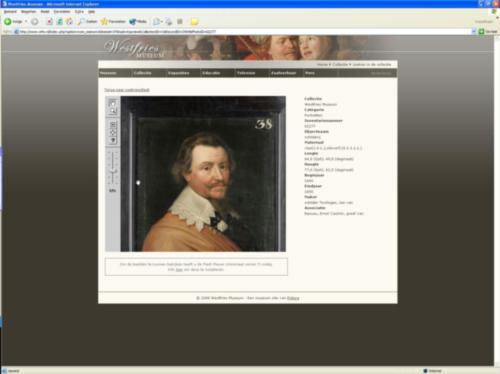Expand the Mail button dropdown arrow
This screenshot has height=374, width=500.
coord(162,21)
